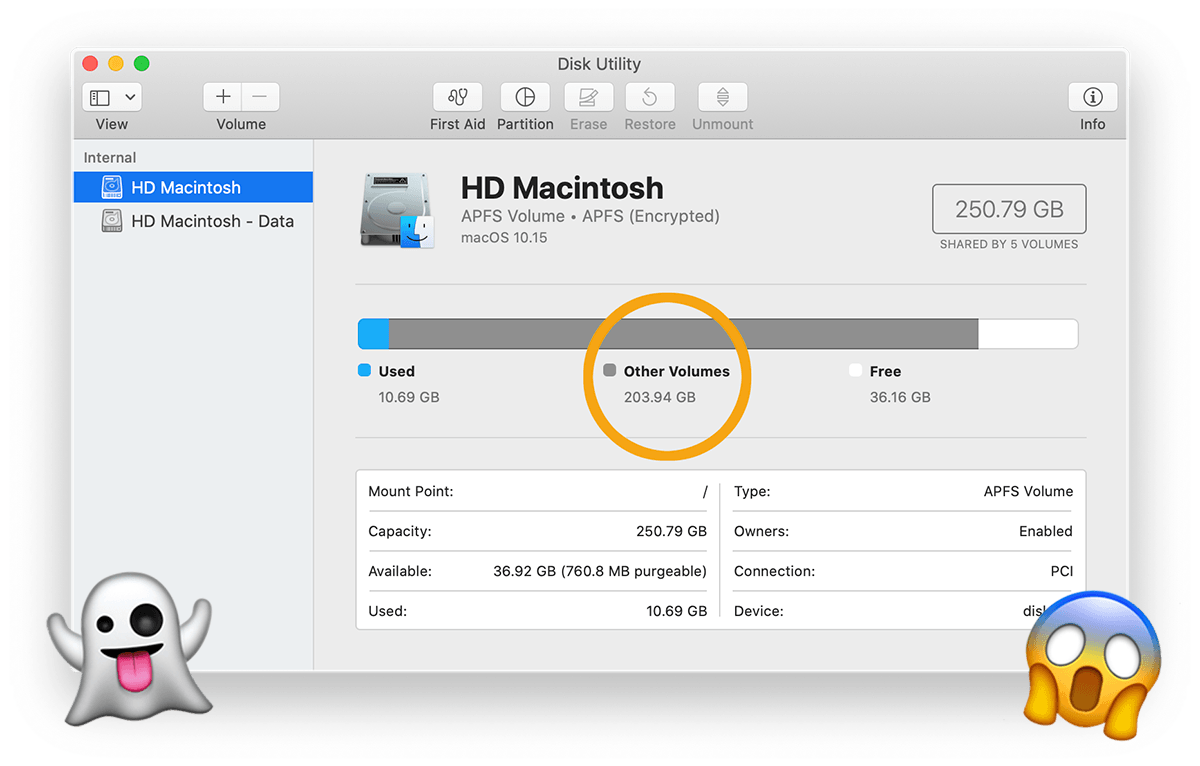The height and width of the screenshot is (766, 1200).
Task: Click the Used row value in details table
Action: (x=677, y=611)
